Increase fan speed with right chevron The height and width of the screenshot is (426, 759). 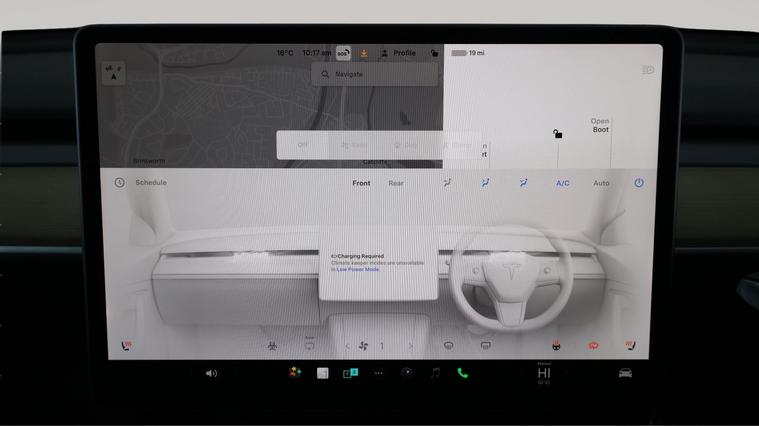pyautogui.click(x=411, y=346)
